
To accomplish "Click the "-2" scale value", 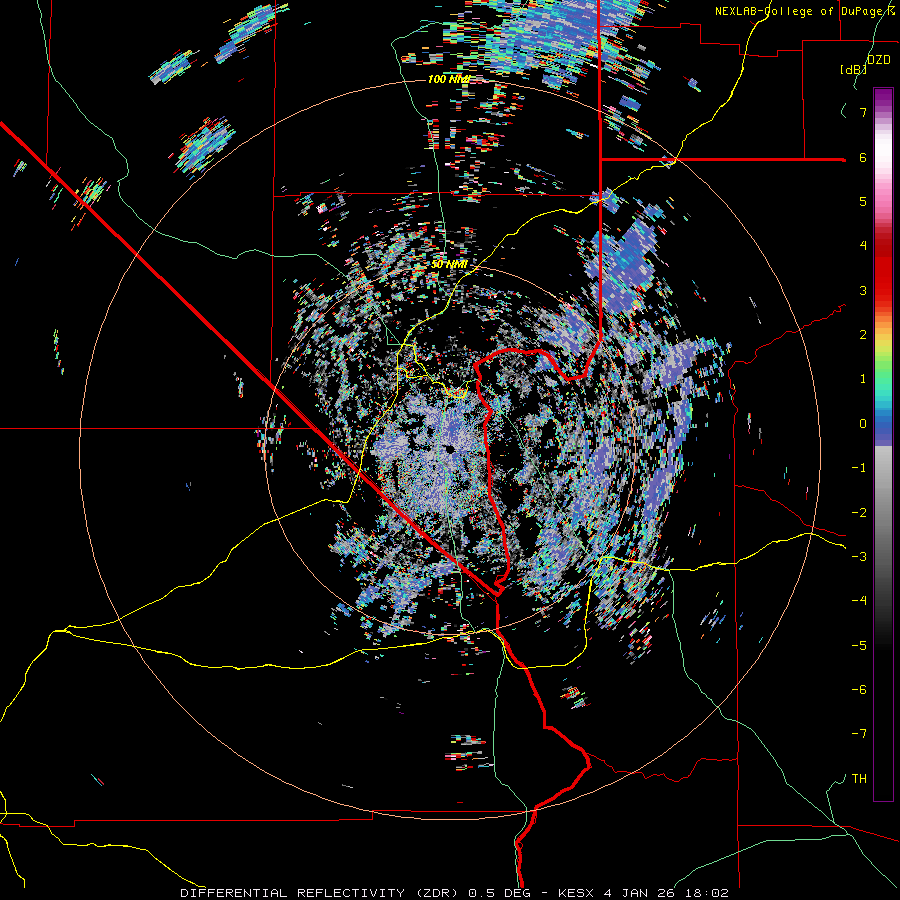I will [859, 513].
